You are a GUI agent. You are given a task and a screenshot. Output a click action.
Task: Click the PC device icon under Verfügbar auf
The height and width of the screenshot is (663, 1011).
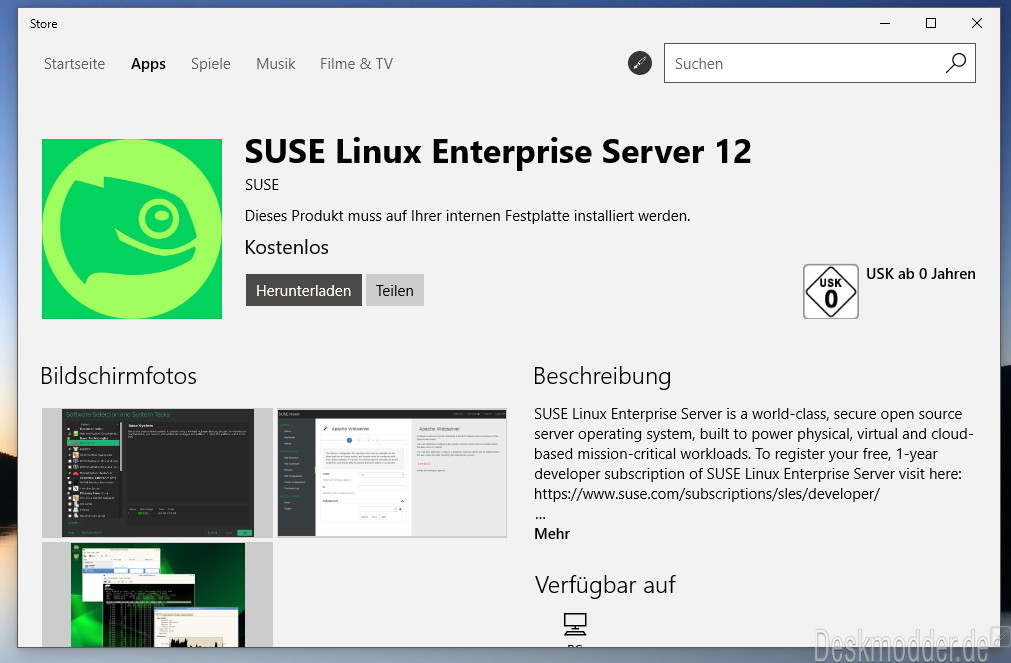click(574, 624)
